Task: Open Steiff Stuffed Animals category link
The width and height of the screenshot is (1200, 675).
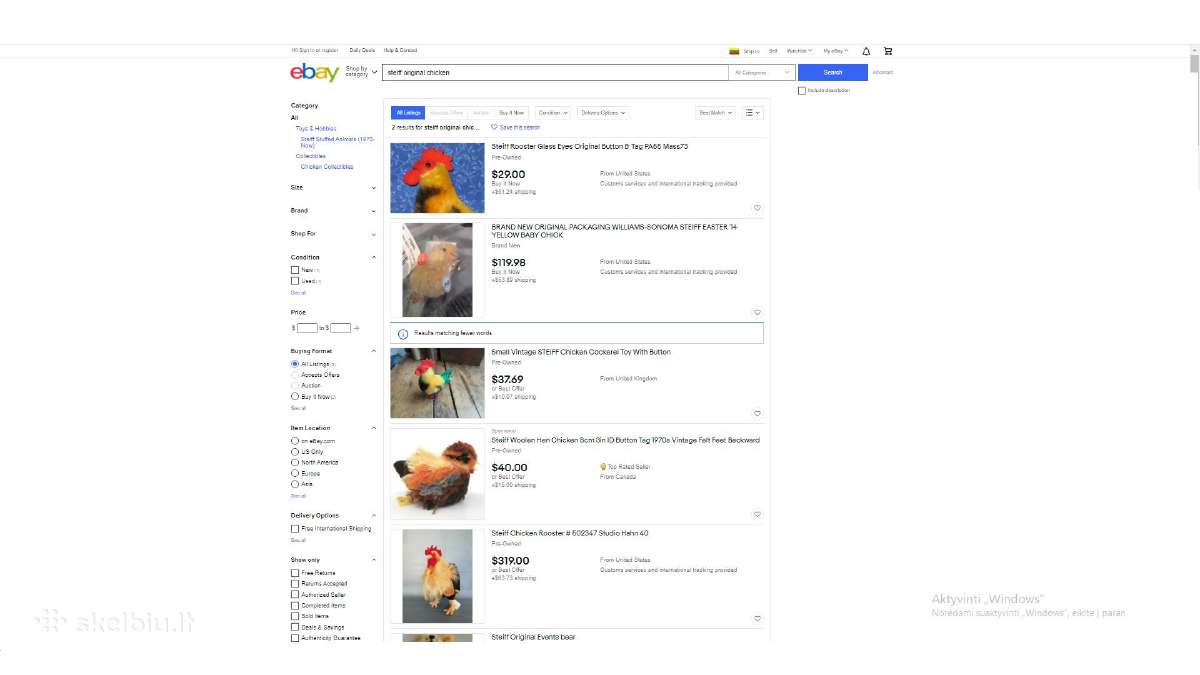Action: (x=337, y=142)
